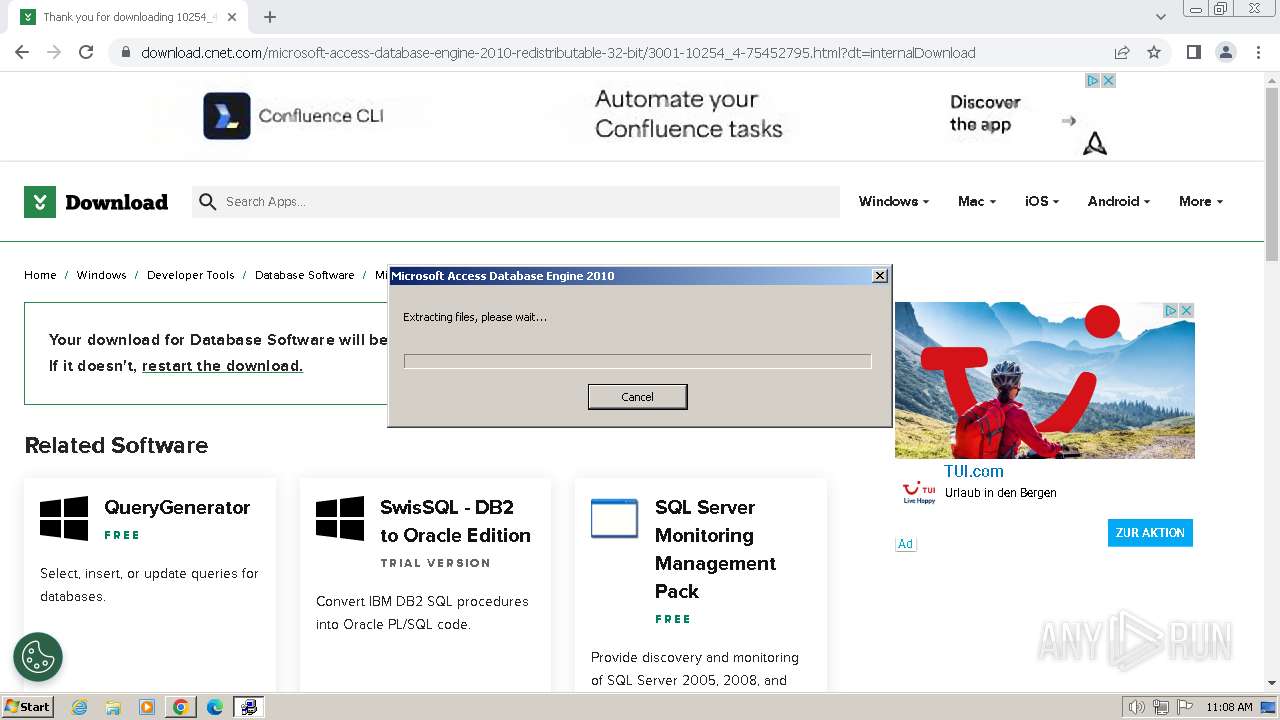Launch Internet Explorer from taskbar
1280x720 pixels.
79,707
